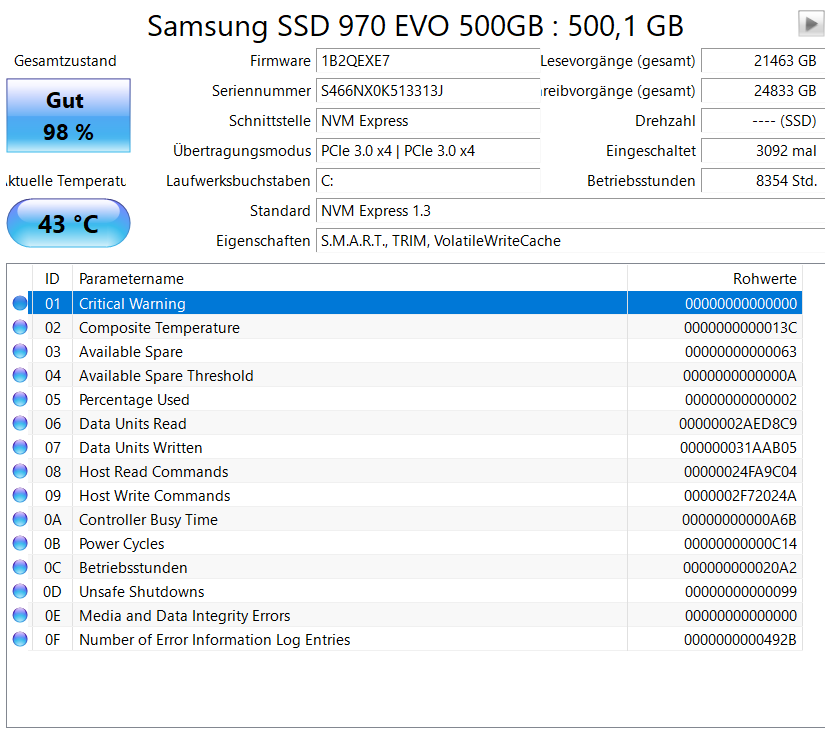Select the Controller Busy Time row
The image size is (825, 733).
coord(405,519)
